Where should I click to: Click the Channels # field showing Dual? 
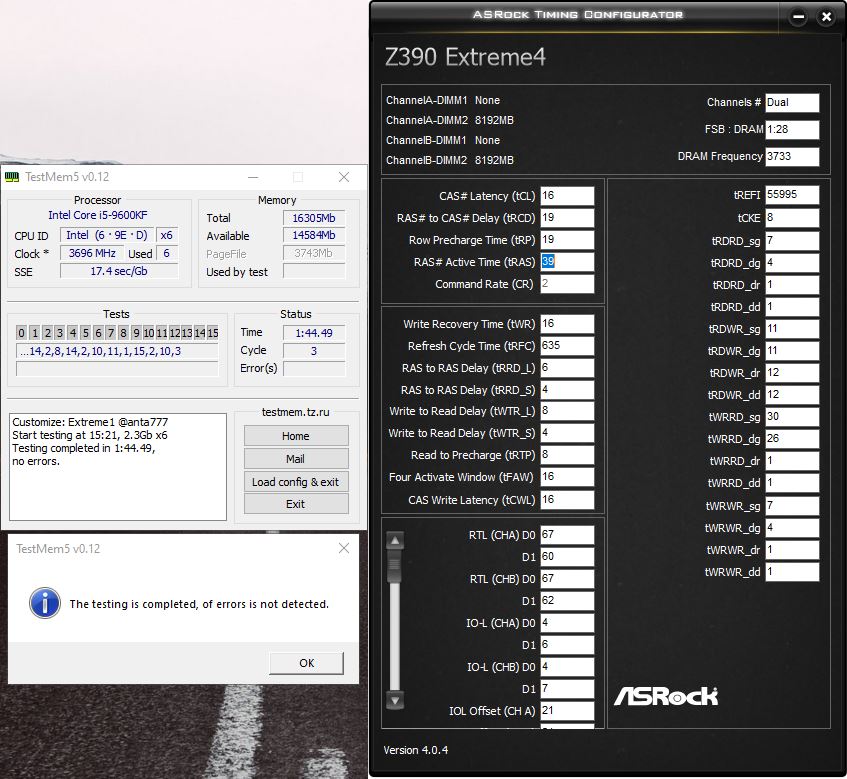pos(792,103)
